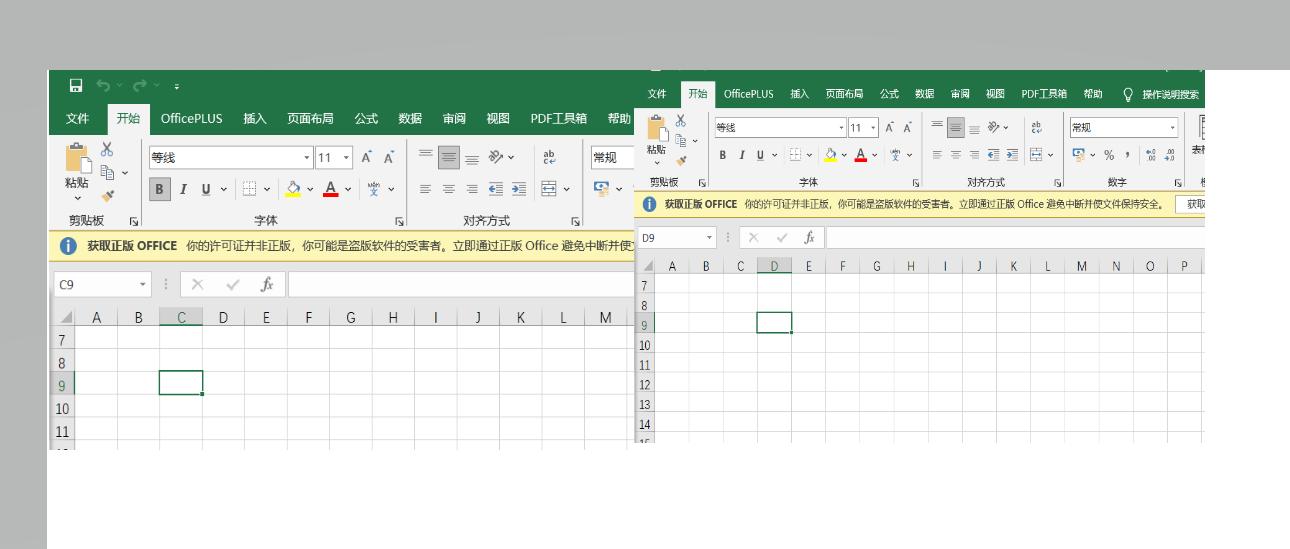Expand merge cells dropdown in right window
Viewport: 1290px width, 549px height.
point(1052,155)
